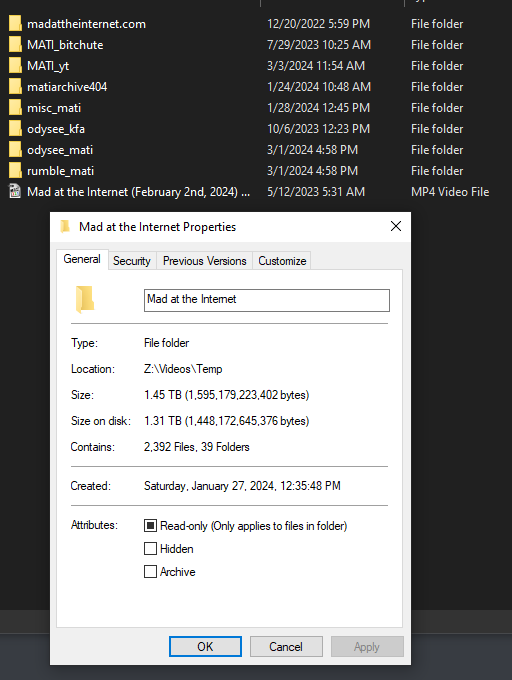The width and height of the screenshot is (512, 680).
Task: Click the odysee_mati folder name
Action: coord(60,150)
